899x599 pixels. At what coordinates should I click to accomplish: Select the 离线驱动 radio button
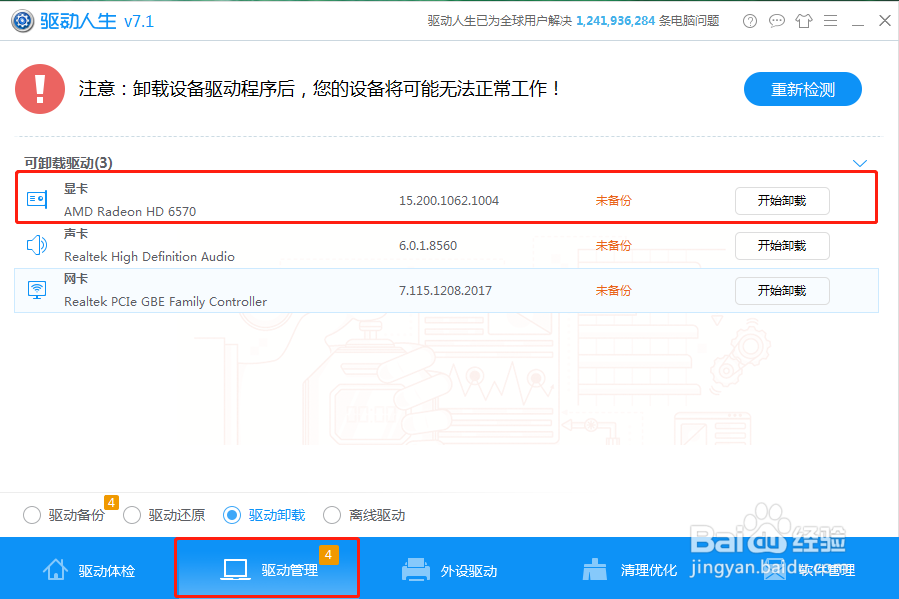click(332, 515)
